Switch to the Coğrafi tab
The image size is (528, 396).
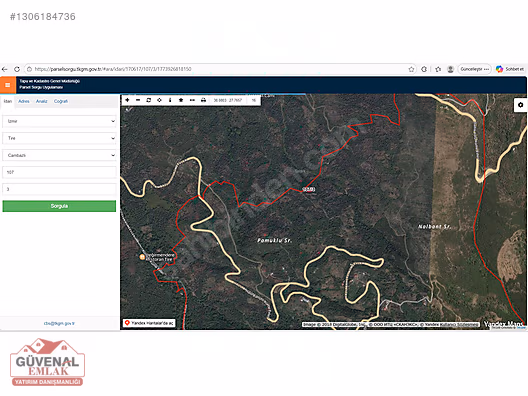point(61,101)
